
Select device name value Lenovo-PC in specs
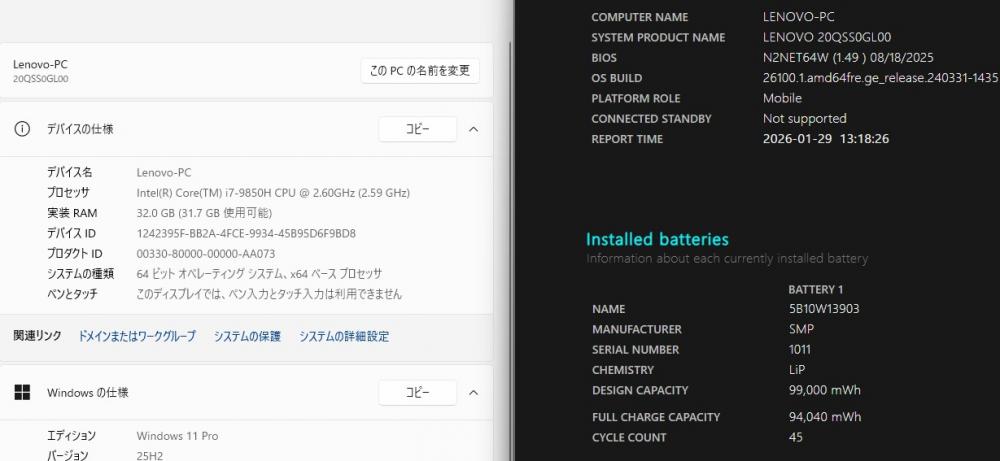pos(164,172)
